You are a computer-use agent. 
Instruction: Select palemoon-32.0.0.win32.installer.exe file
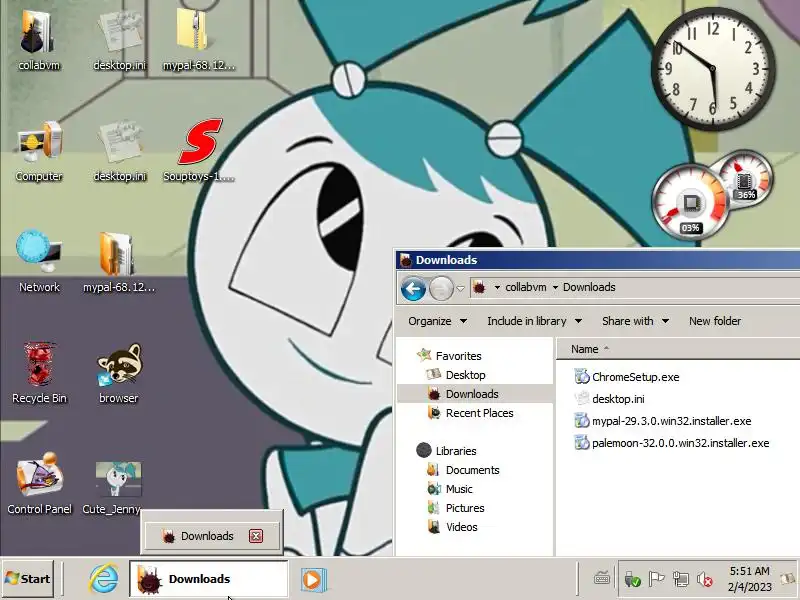click(x=680, y=443)
